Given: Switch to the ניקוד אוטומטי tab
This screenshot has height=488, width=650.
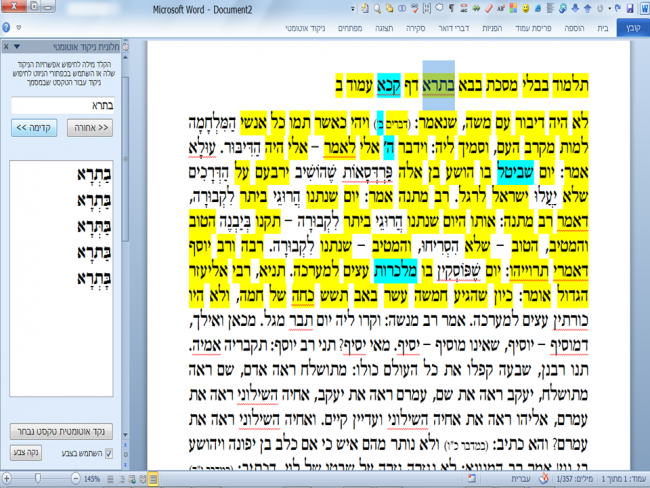Looking at the screenshot, I should click(305, 28).
